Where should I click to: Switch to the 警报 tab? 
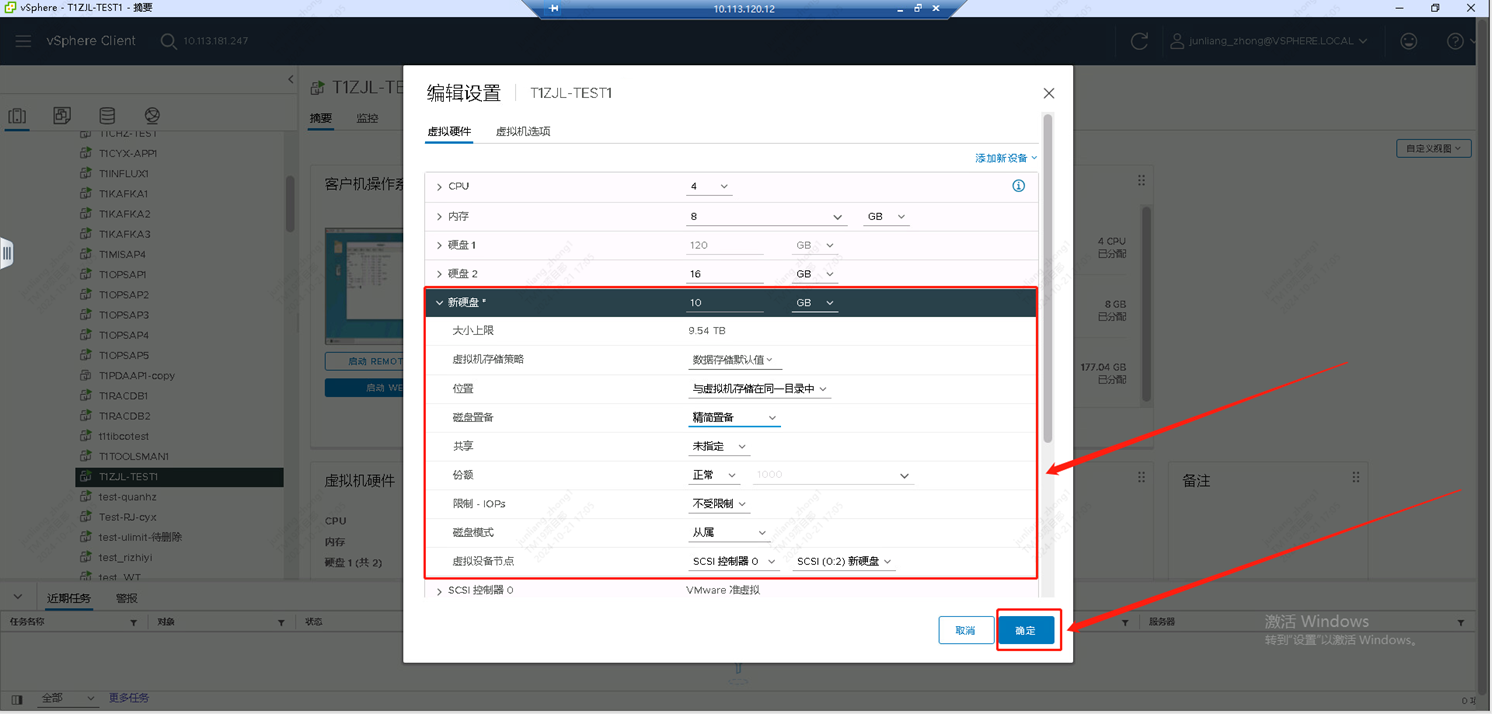(x=127, y=599)
